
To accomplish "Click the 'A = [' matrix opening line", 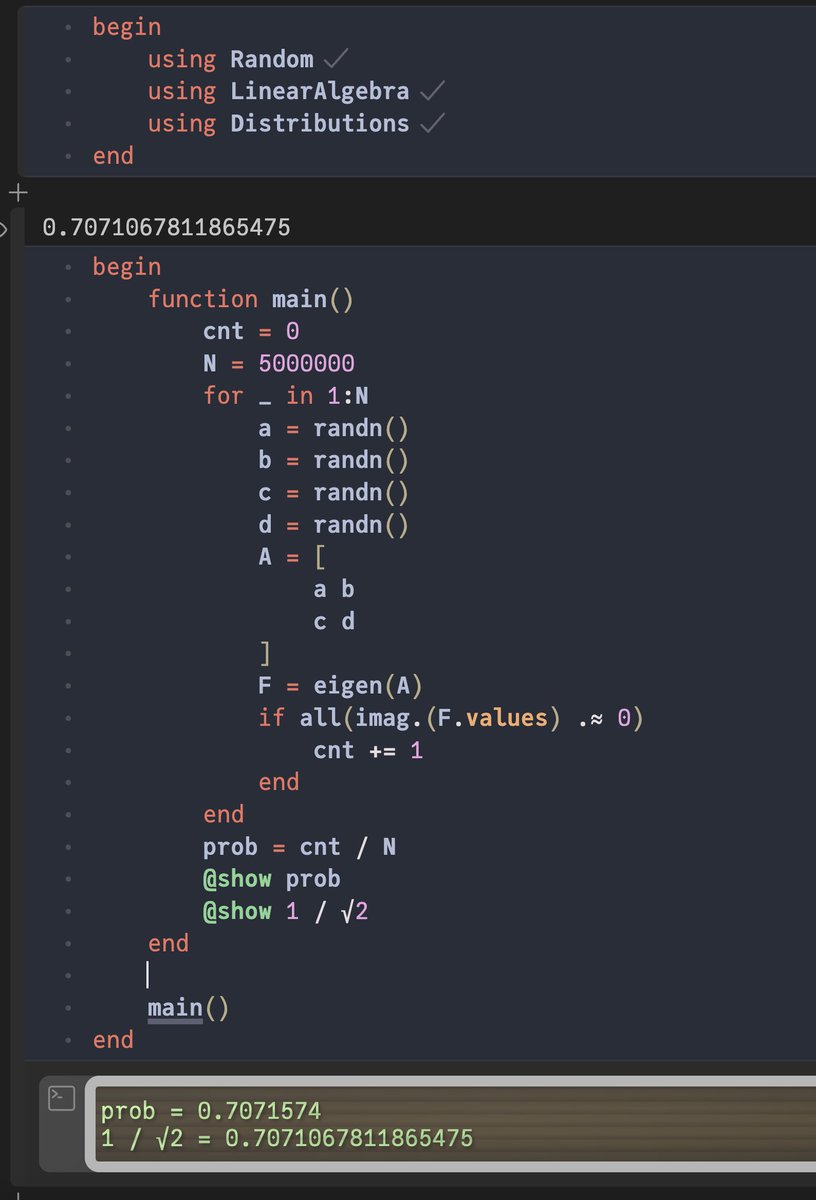I will point(292,557).
